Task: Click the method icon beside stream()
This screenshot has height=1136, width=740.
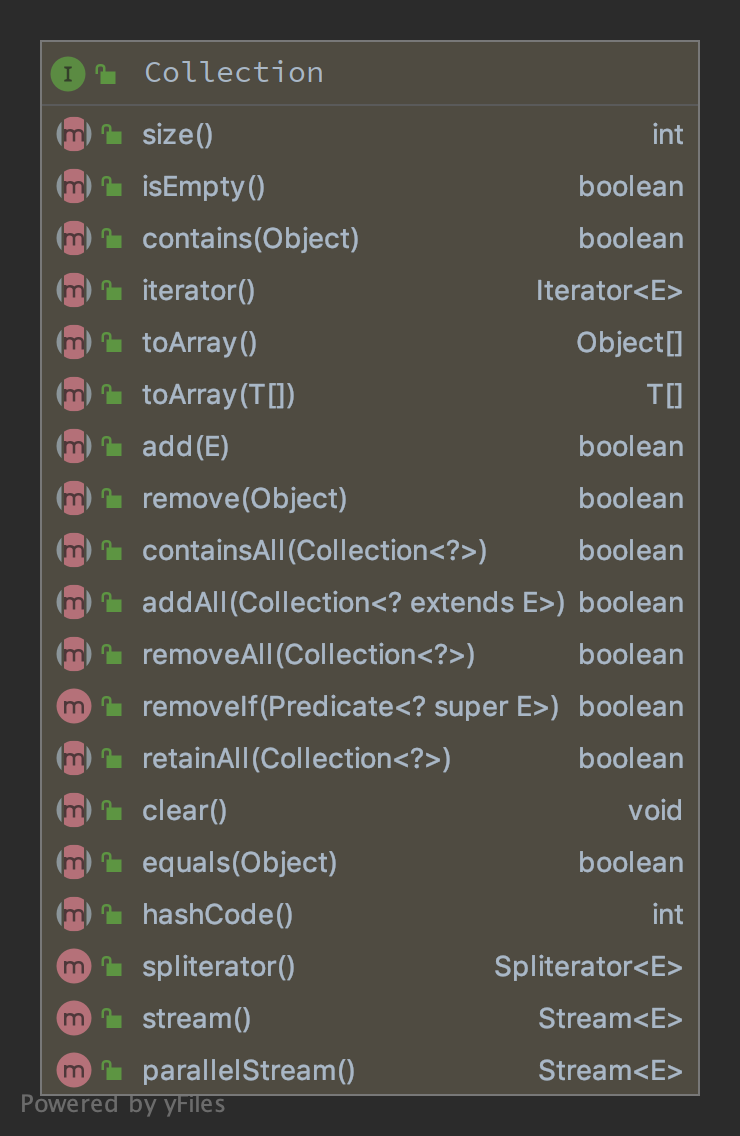Action: (x=73, y=1019)
